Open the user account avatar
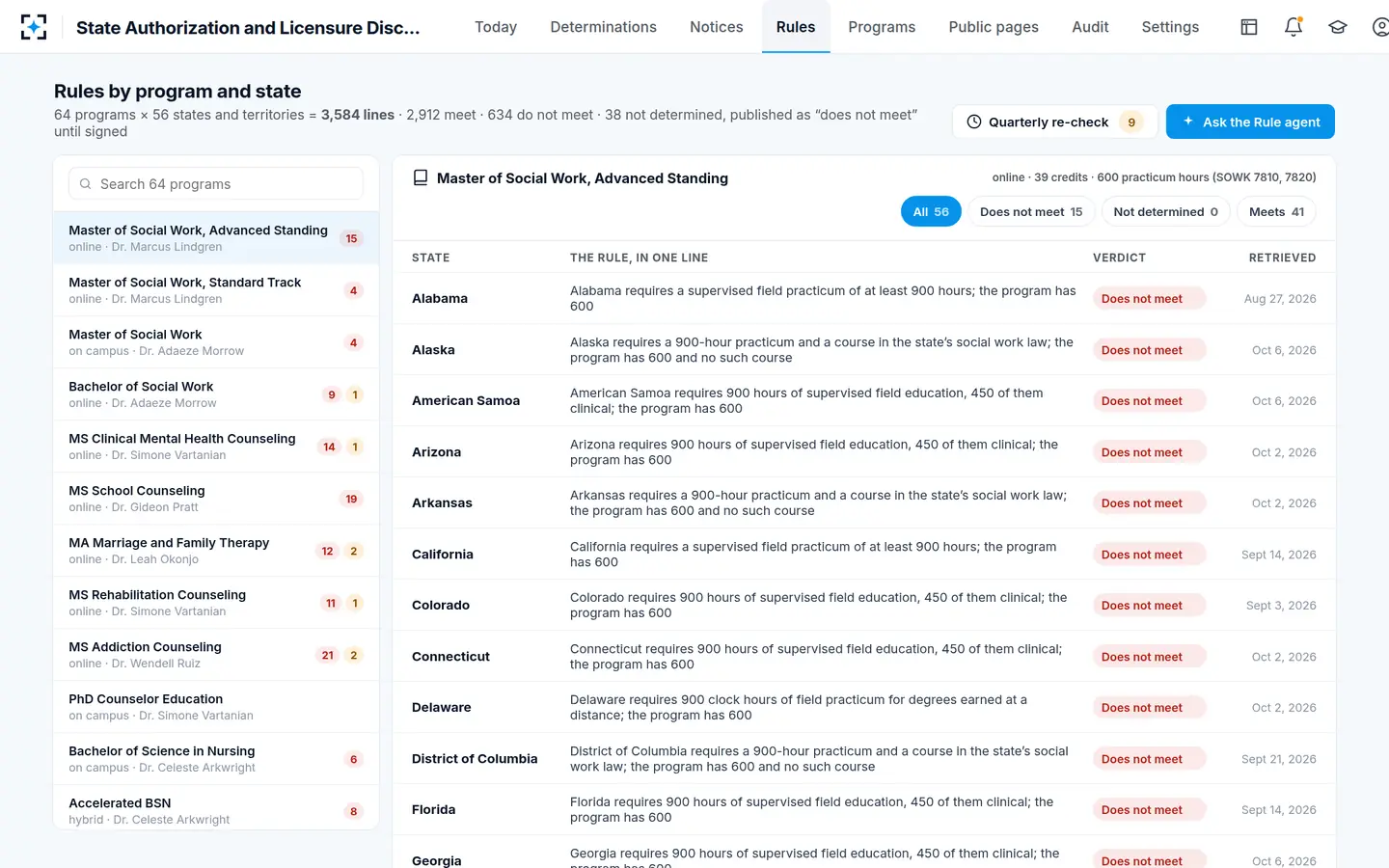The width and height of the screenshot is (1389, 868). click(x=1380, y=27)
